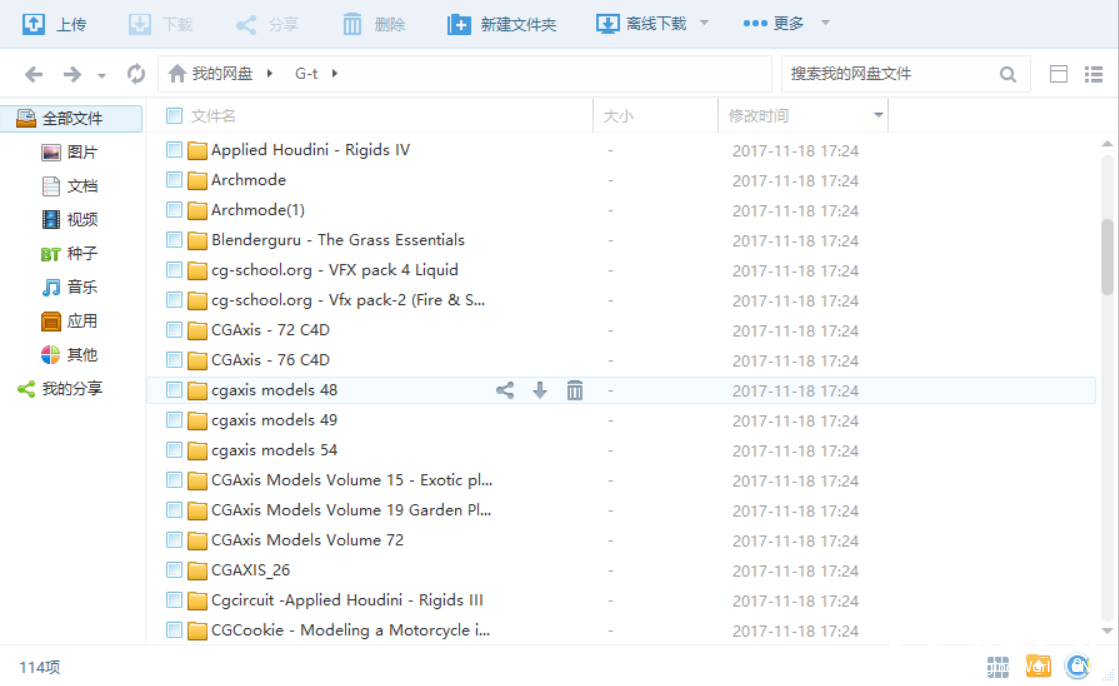Click the G-t breadcrumb folder
This screenshot has height=686, width=1119.
(306, 74)
